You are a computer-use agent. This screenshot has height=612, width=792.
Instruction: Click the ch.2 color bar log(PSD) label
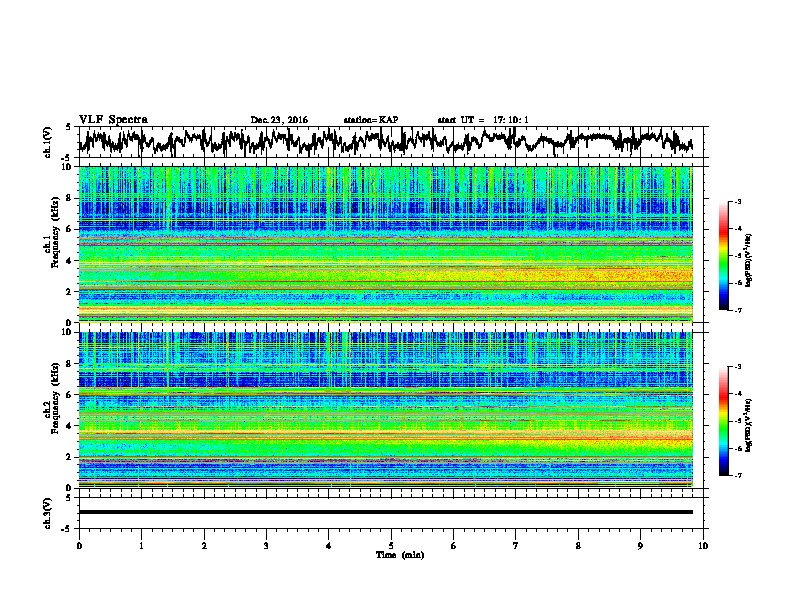[749, 425]
